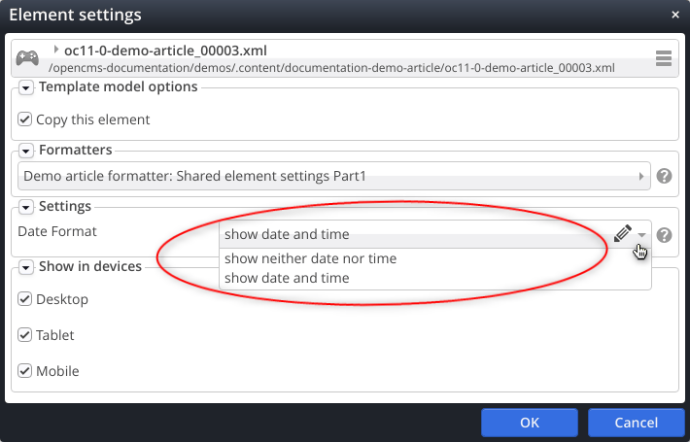Click the Date Format dropdown arrow
Image resolution: width=690 pixels, height=442 pixels.
click(642, 235)
